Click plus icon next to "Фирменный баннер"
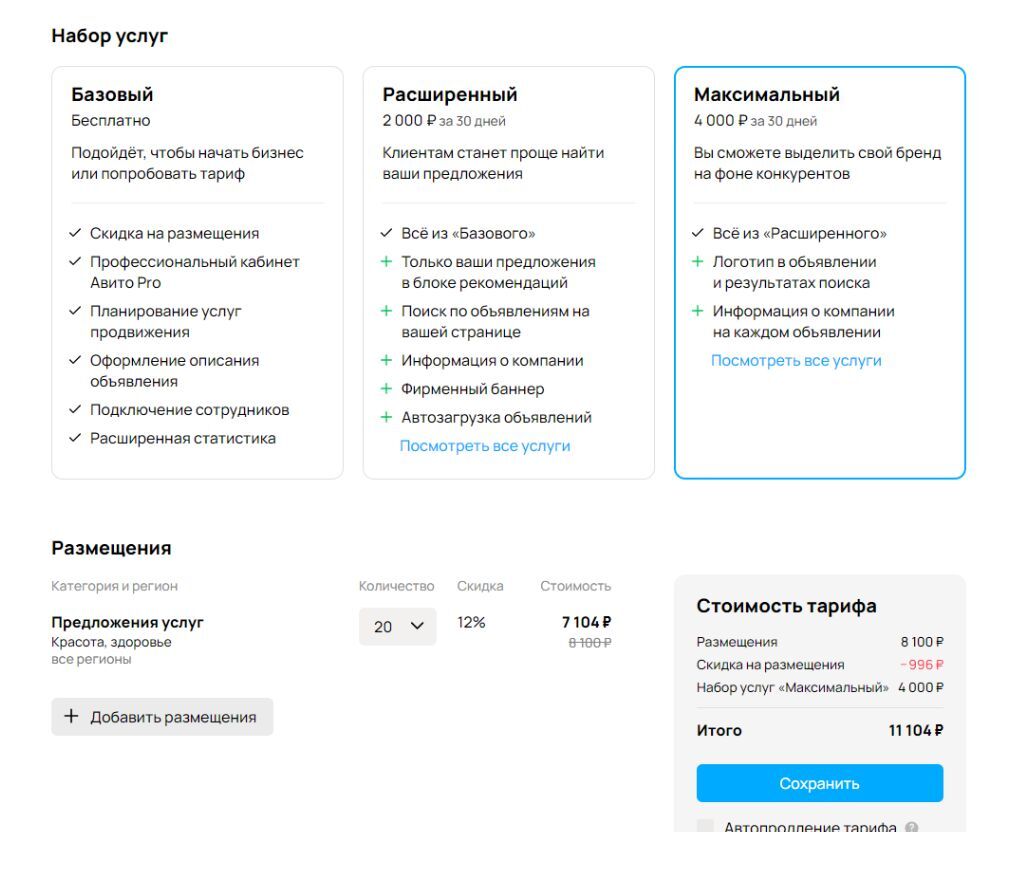 (x=386, y=389)
